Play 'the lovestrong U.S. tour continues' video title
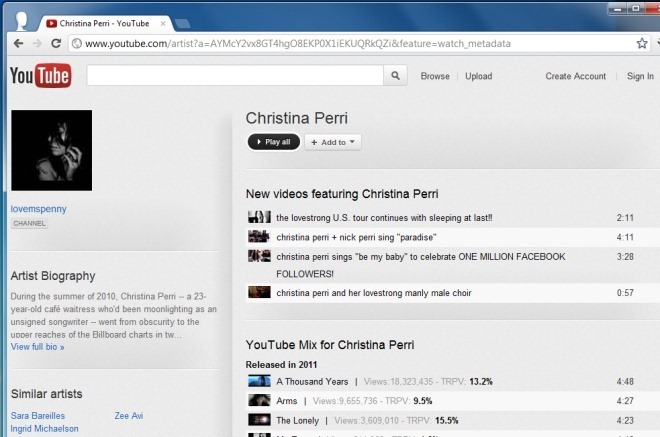 (x=384, y=218)
